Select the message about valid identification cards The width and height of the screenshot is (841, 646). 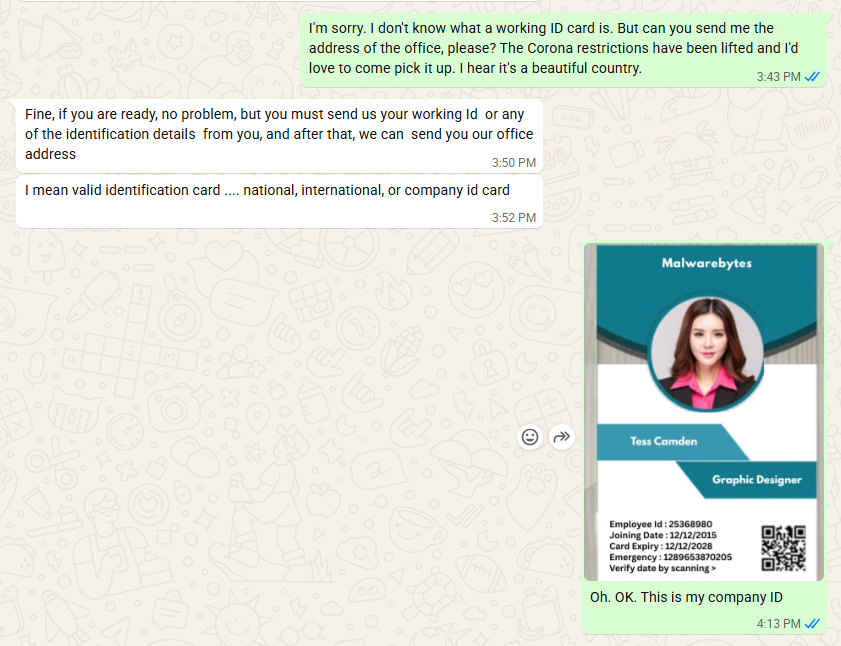click(266, 190)
